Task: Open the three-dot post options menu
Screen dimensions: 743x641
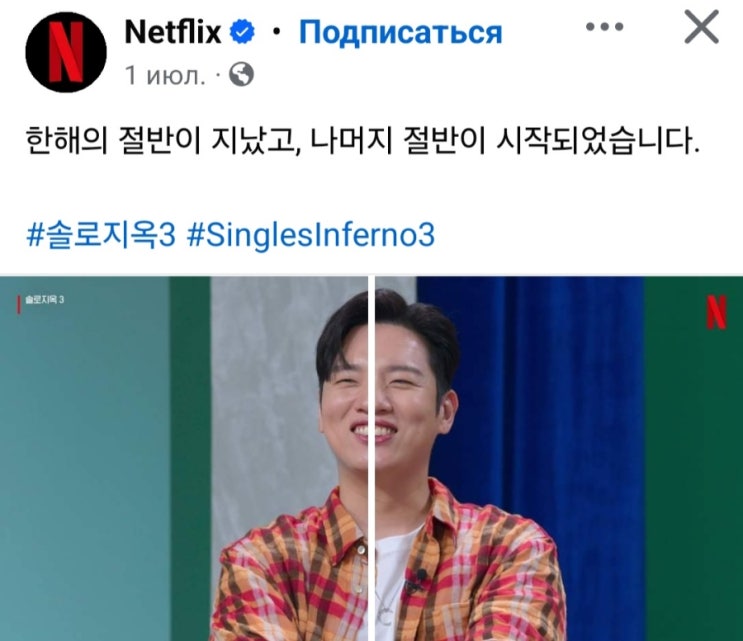Action: click(605, 27)
